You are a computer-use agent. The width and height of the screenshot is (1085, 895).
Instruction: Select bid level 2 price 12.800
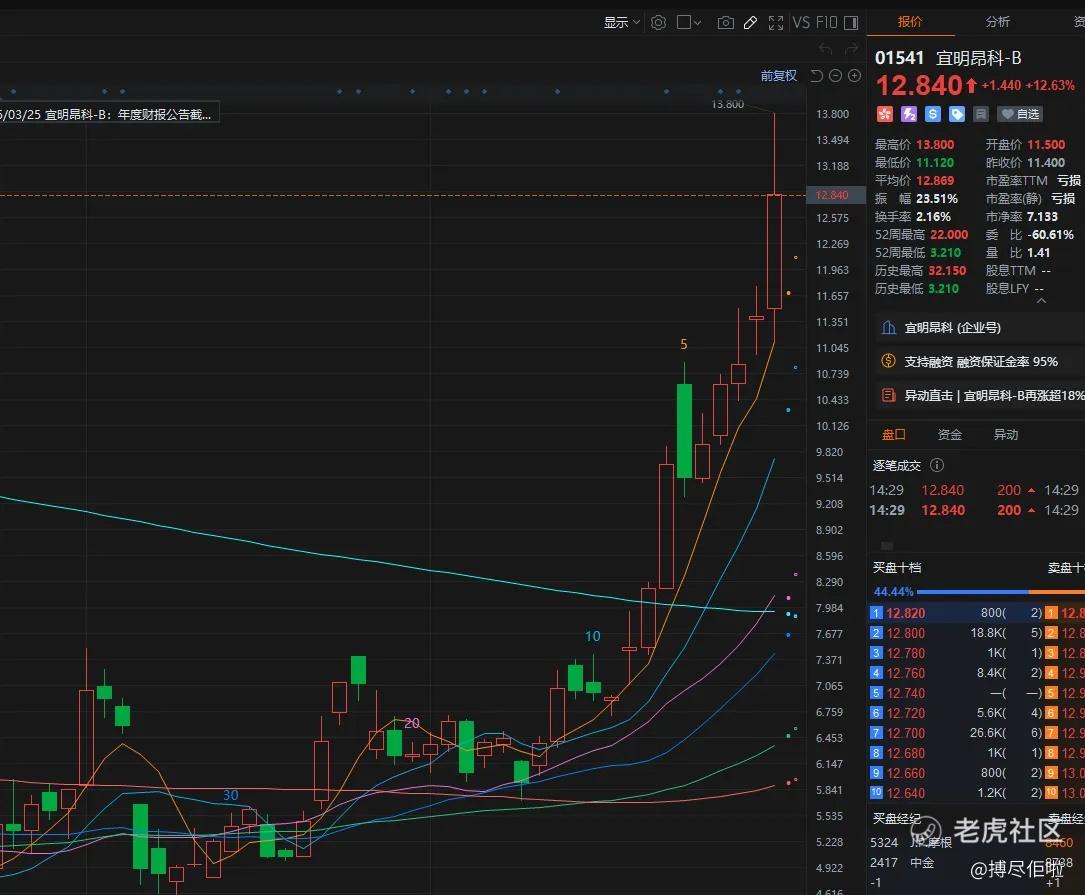905,633
